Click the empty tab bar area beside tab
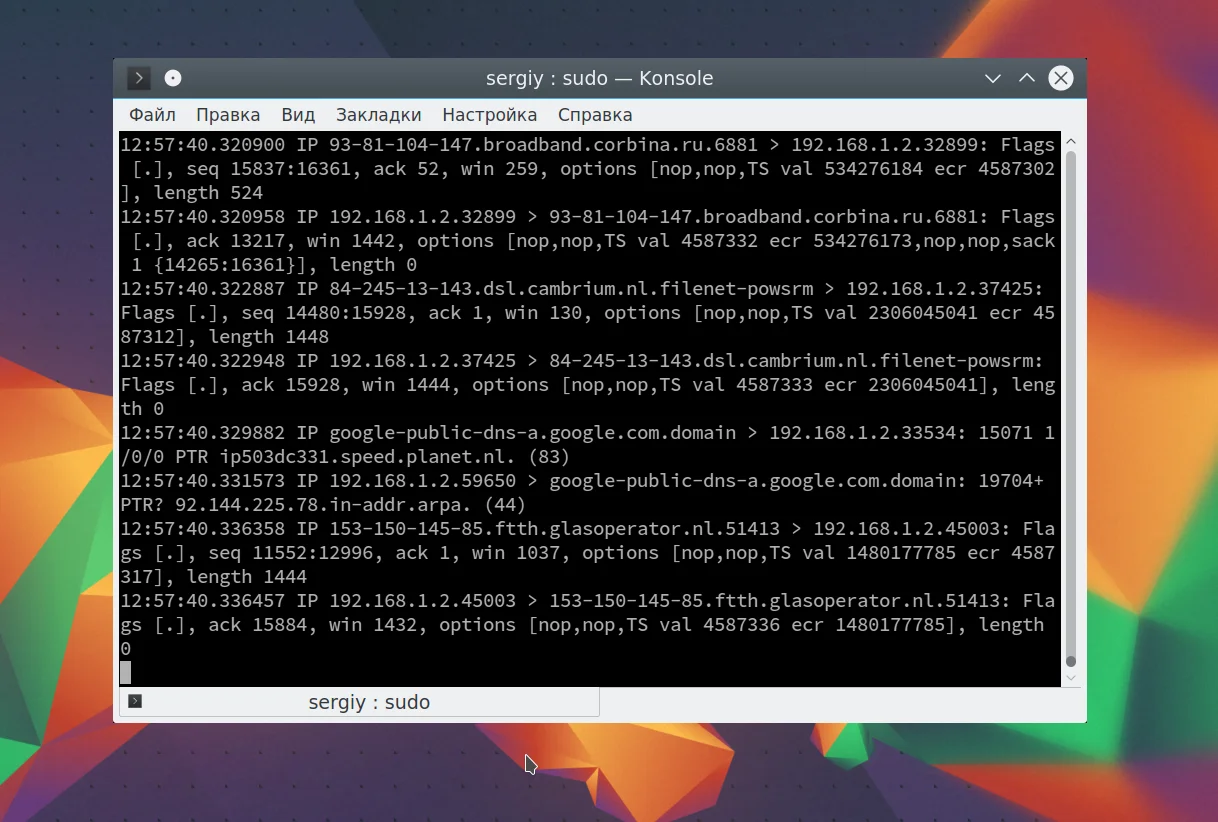The width and height of the screenshot is (1218, 822). 840,702
